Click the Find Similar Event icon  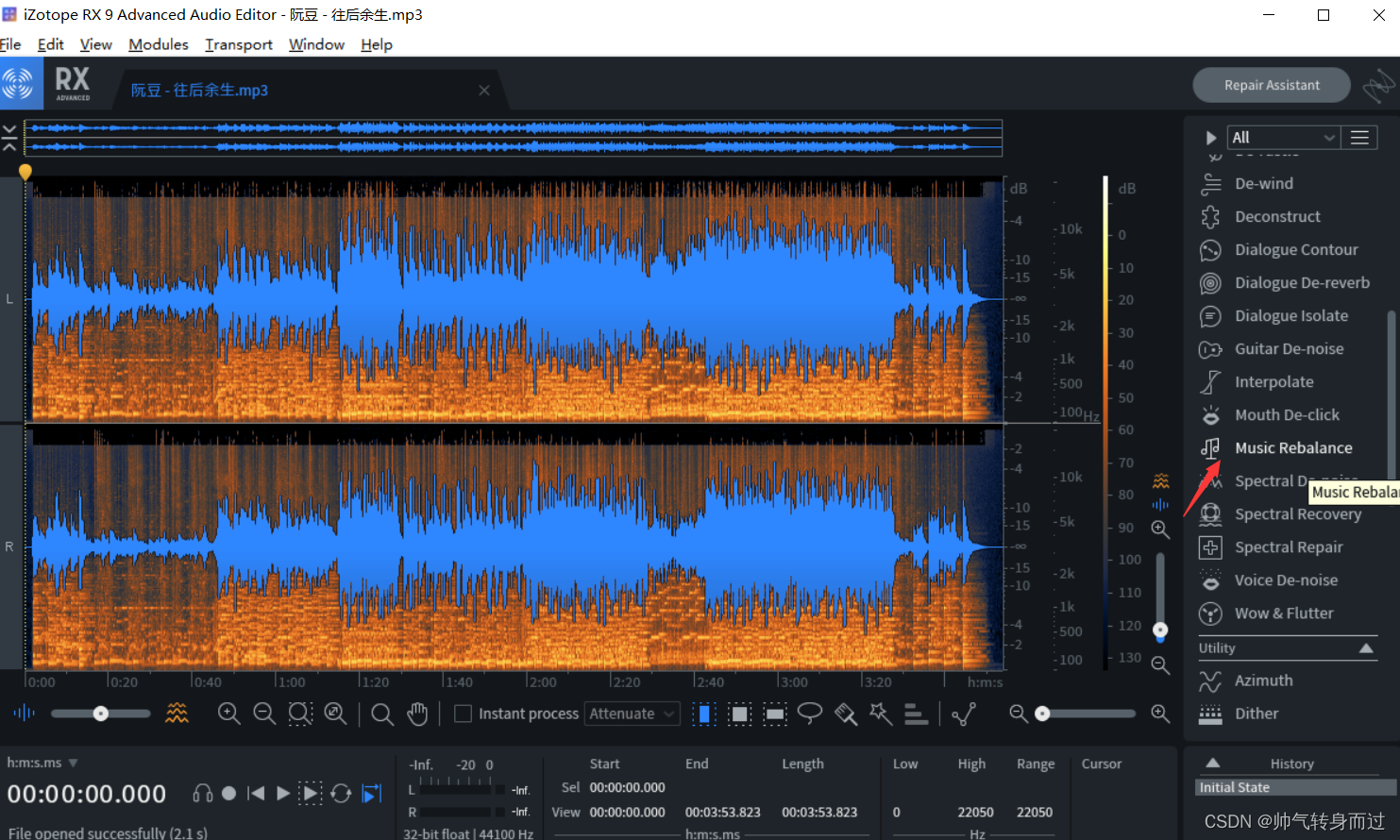pos(964,714)
